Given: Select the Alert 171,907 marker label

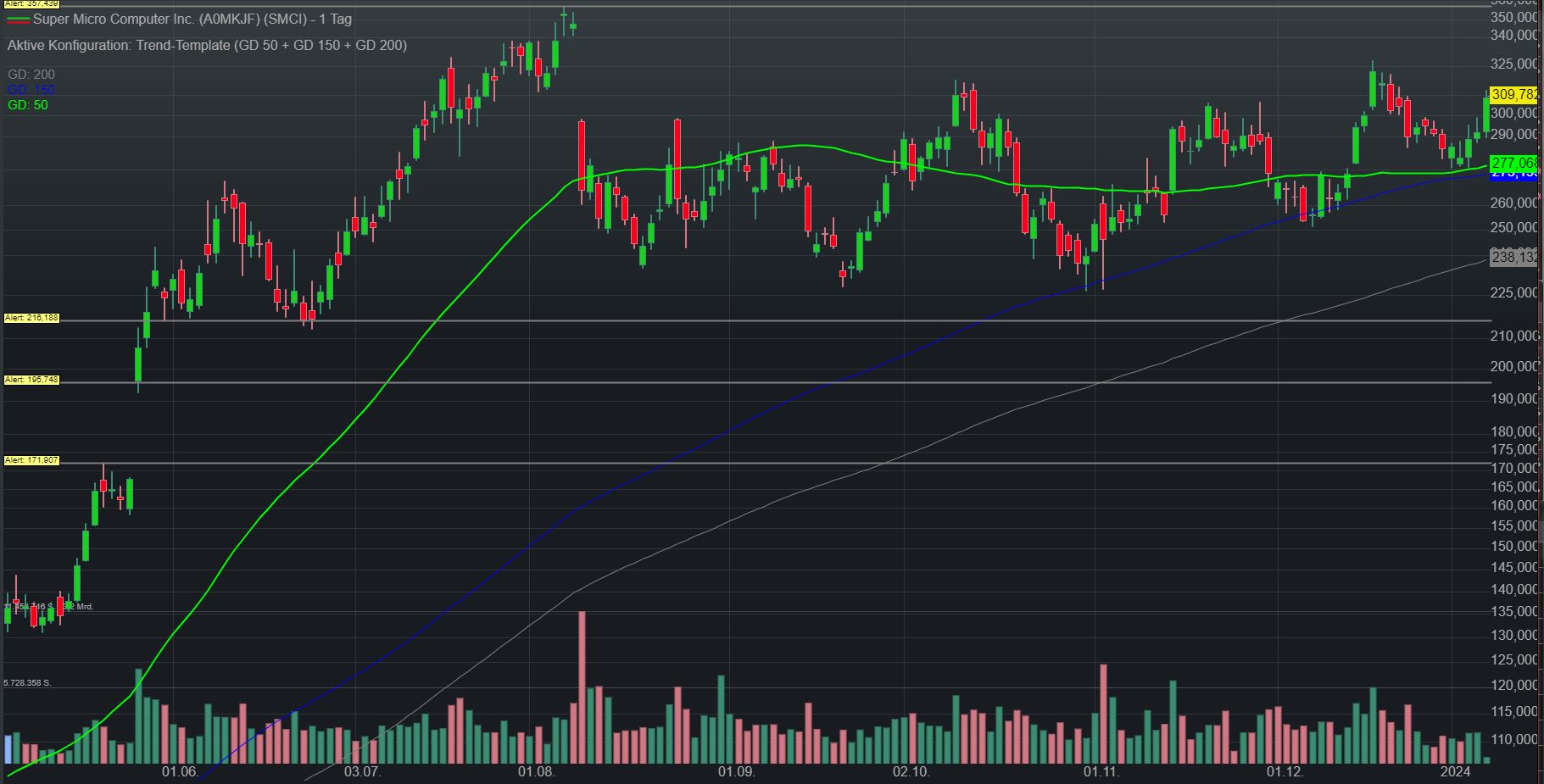Looking at the screenshot, I should [x=31, y=460].
